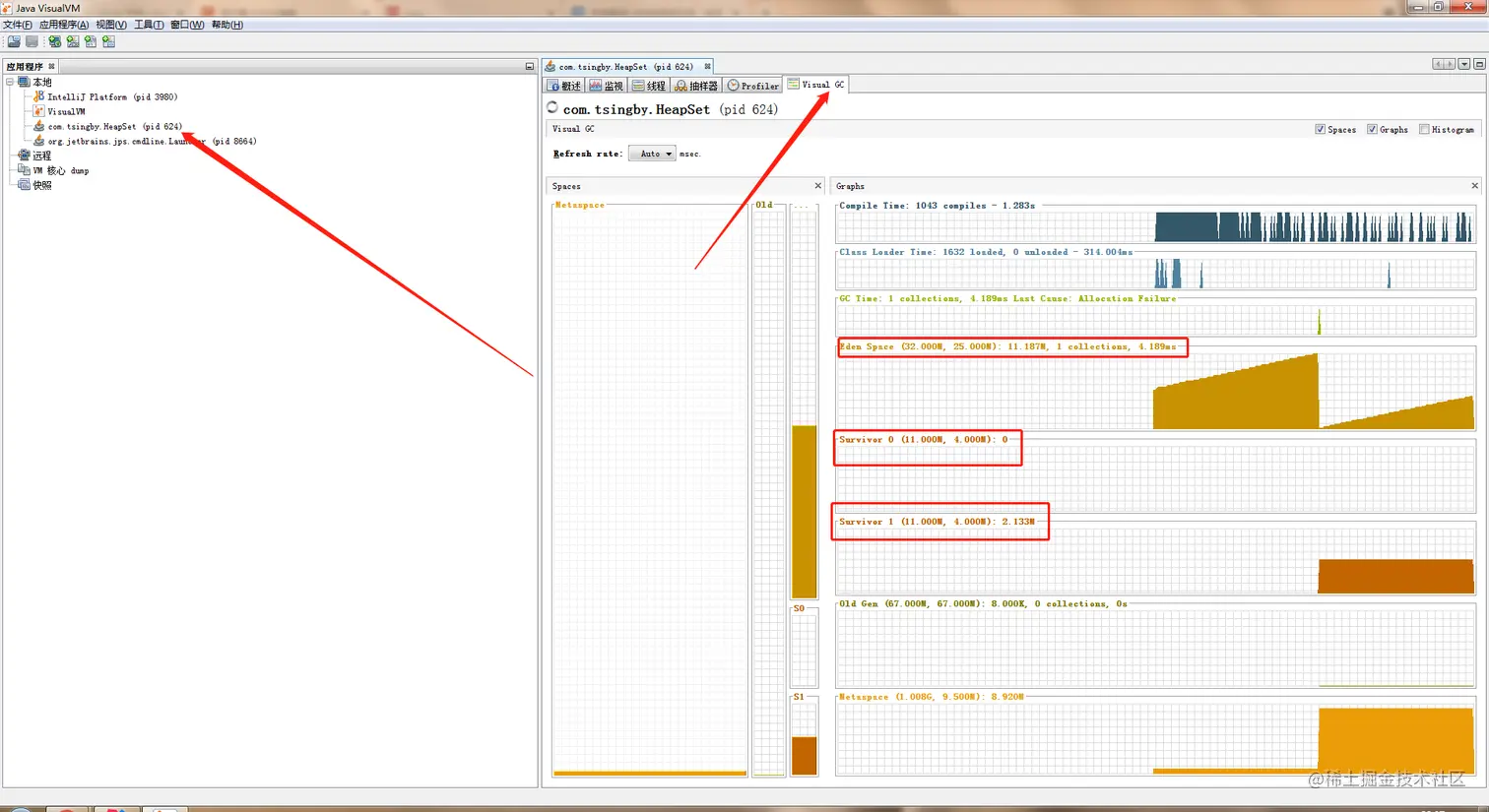Open the document list dropdown arrow
This screenshot has width=1489, height=812.
coord(1464,64)
